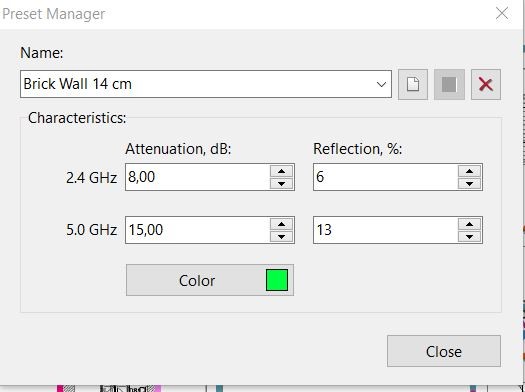Increase 2.4 GHz attenuation with up arrow

tap(282, 171)
